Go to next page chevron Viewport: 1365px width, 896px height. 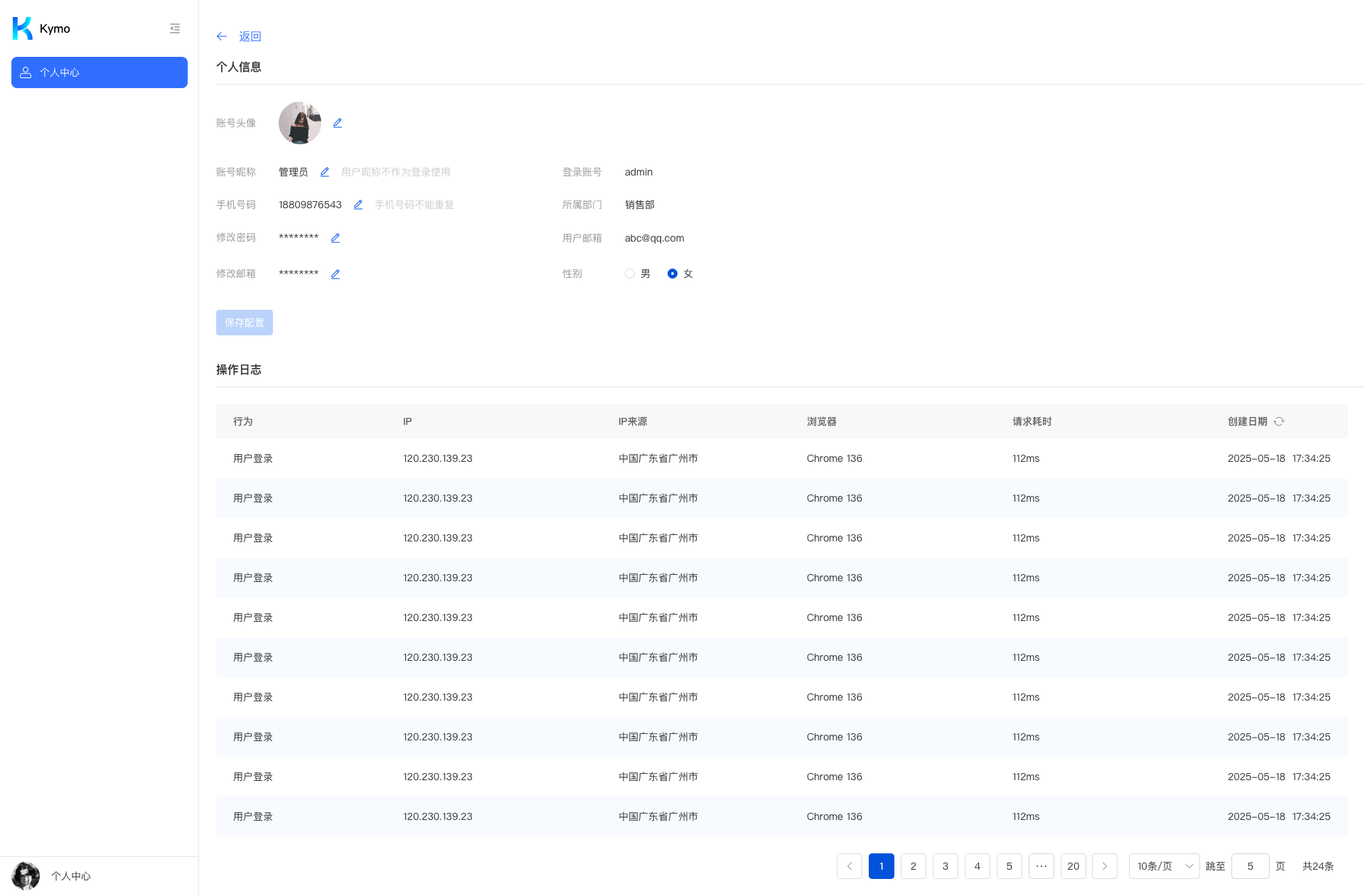click(x=1104, y=866)
